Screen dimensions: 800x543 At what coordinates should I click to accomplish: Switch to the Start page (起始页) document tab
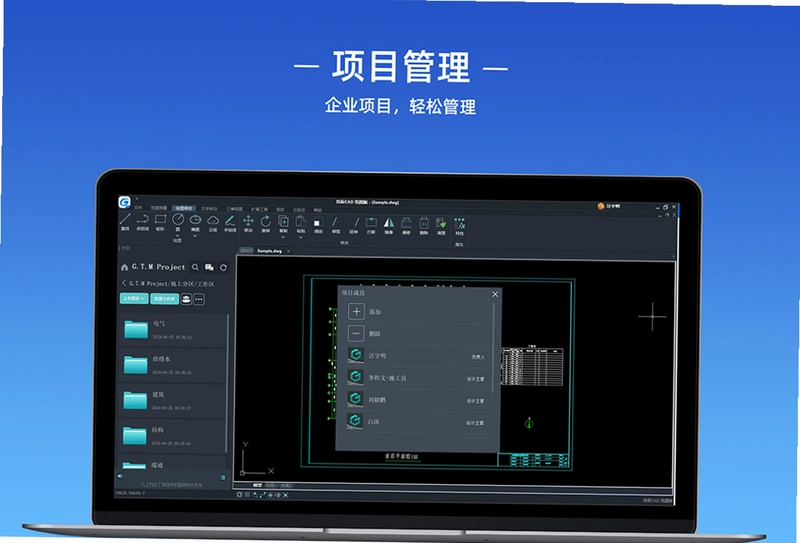tap(246, 251)
